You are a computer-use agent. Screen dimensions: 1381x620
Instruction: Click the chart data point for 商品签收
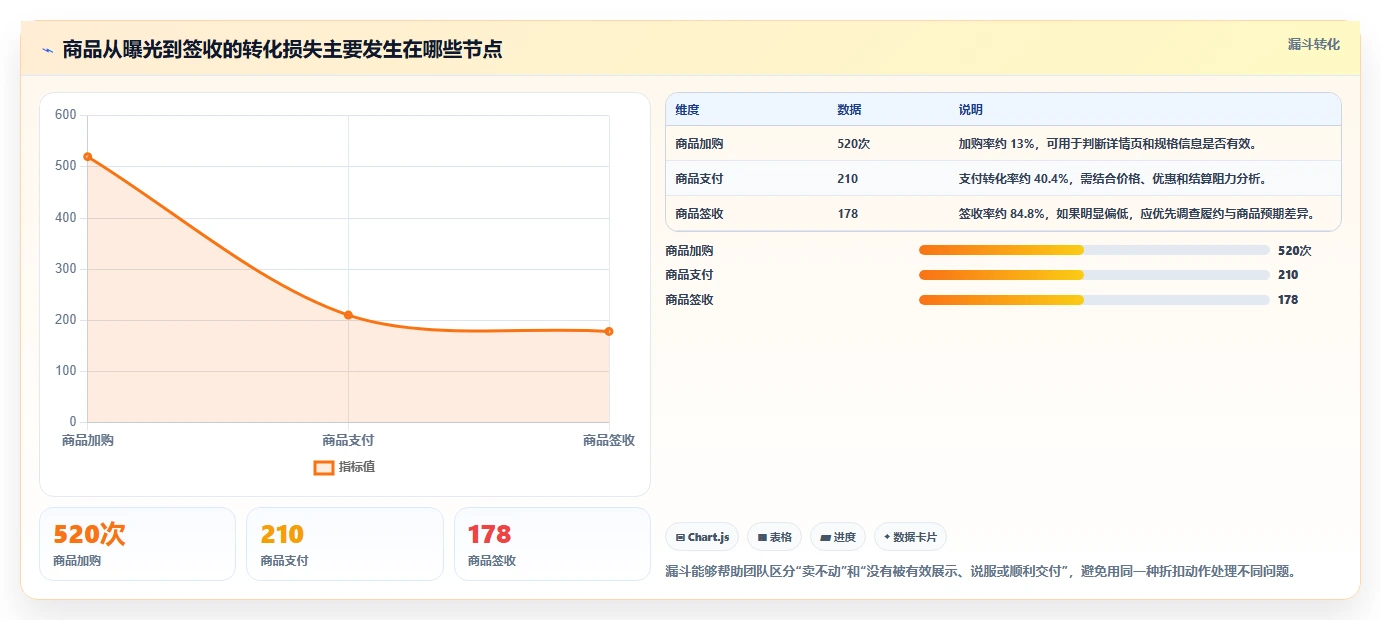click(x=608, y=331)
